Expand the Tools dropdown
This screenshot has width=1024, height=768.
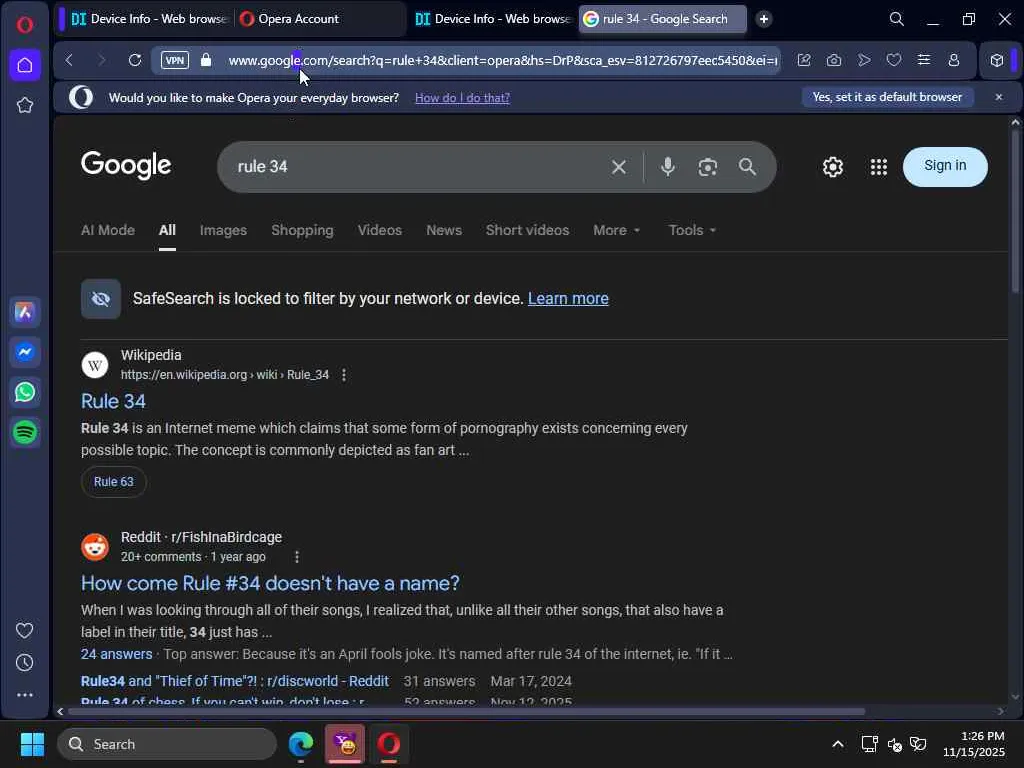[692, 231]
